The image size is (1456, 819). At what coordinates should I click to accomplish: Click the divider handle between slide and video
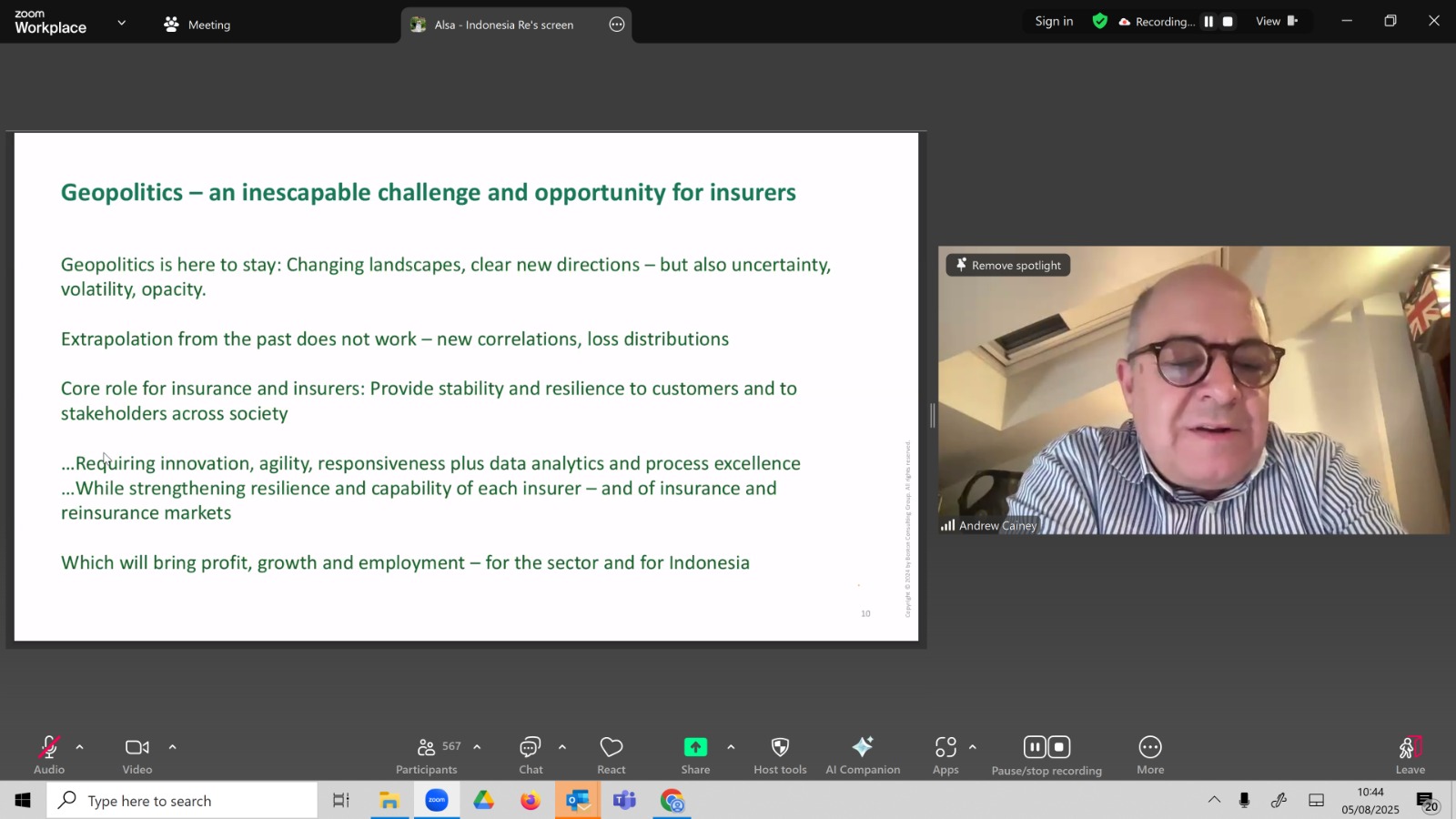pyautogui.click(x=932, y=416)
